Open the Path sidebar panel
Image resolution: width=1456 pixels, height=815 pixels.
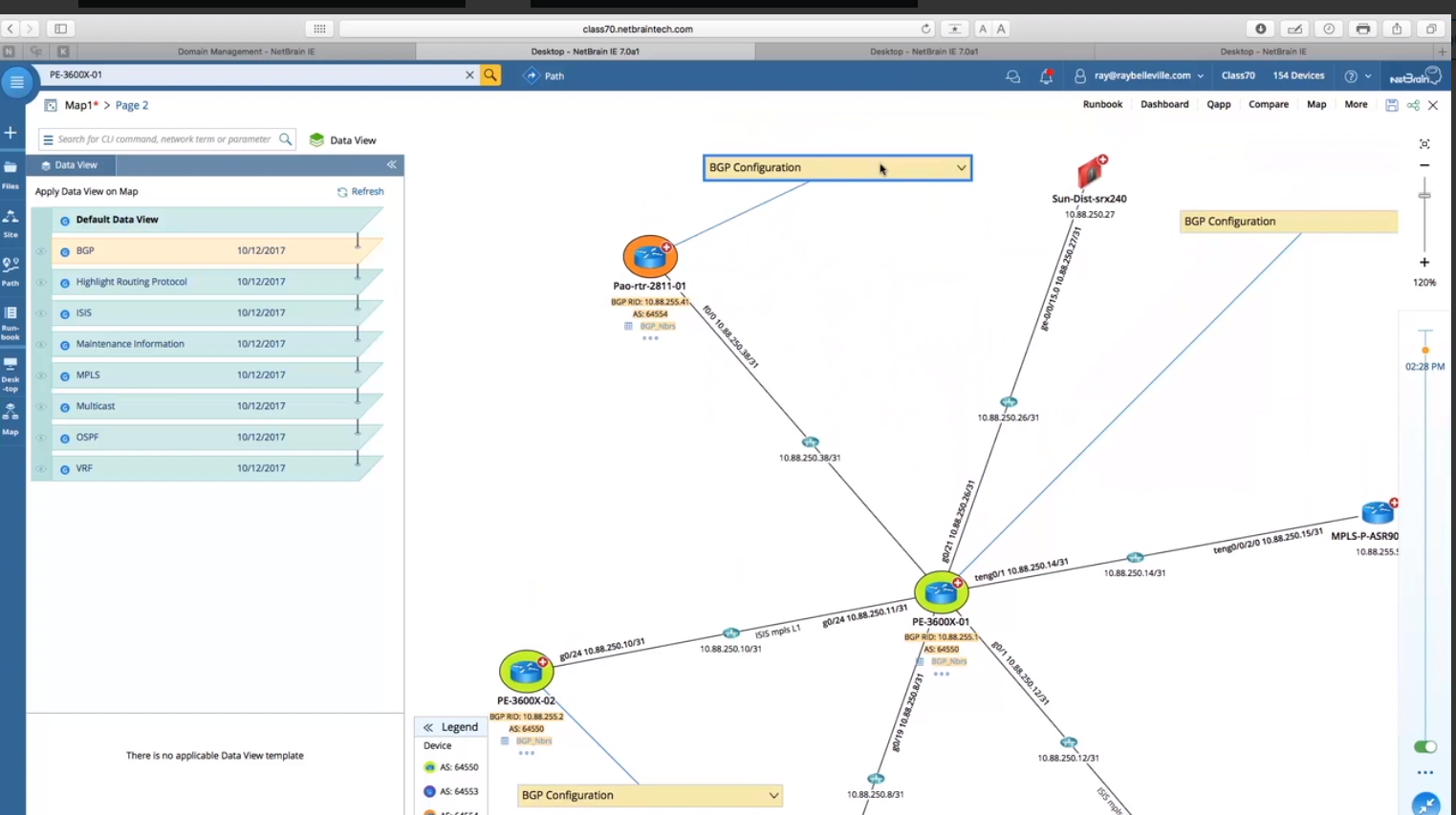pyautogui.click(x=11, y=271)
